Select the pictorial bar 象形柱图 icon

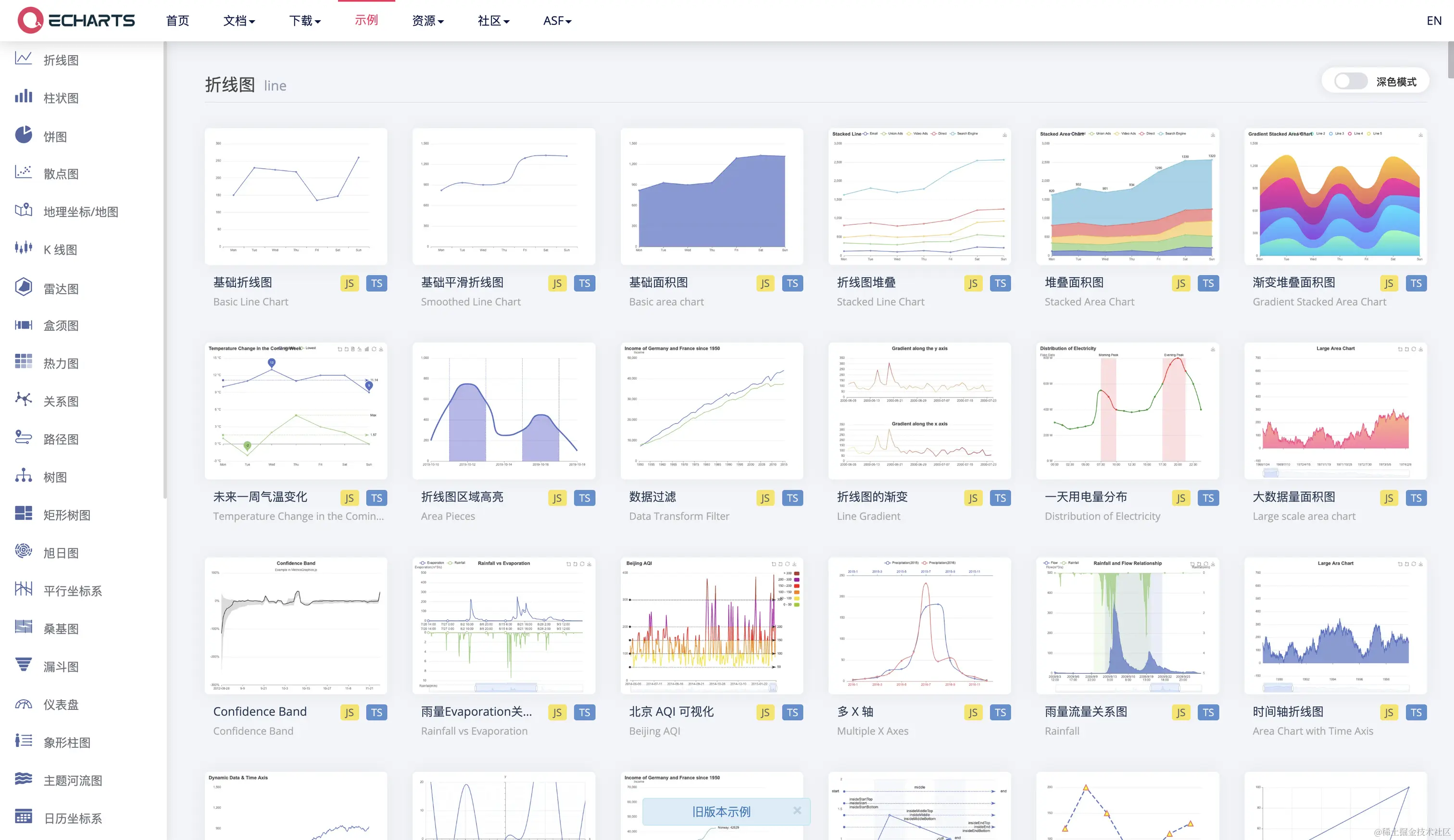[23, 740]
